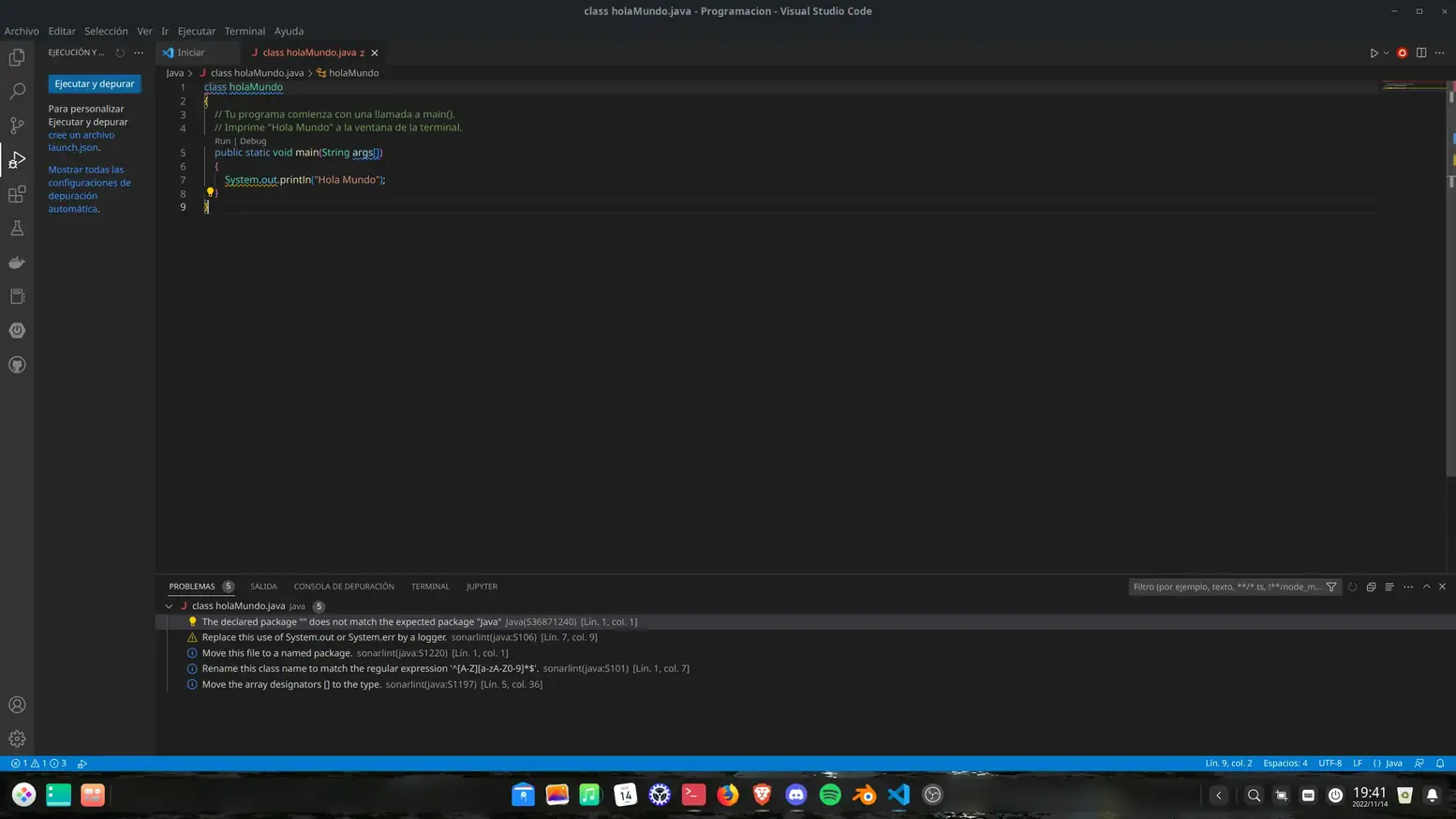This screenshot has width=1456, height=819.
Task: Open Spotify from the dock
Action: point(830,795)
